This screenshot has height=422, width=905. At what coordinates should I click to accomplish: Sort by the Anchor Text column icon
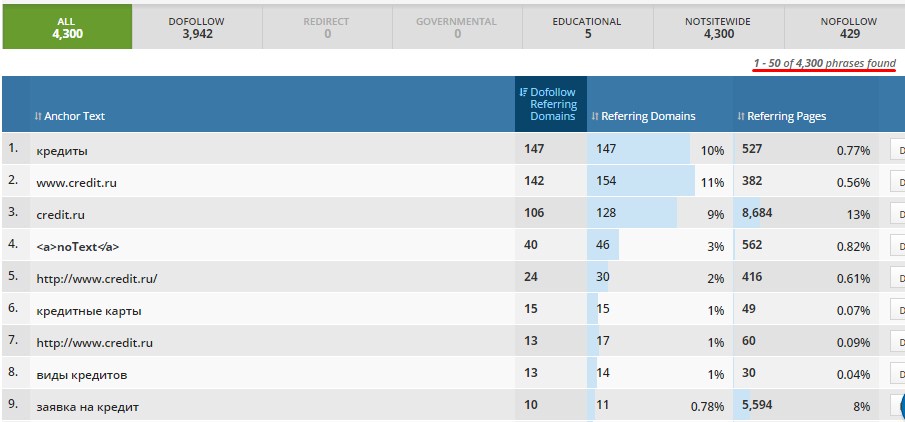(38, 117)
